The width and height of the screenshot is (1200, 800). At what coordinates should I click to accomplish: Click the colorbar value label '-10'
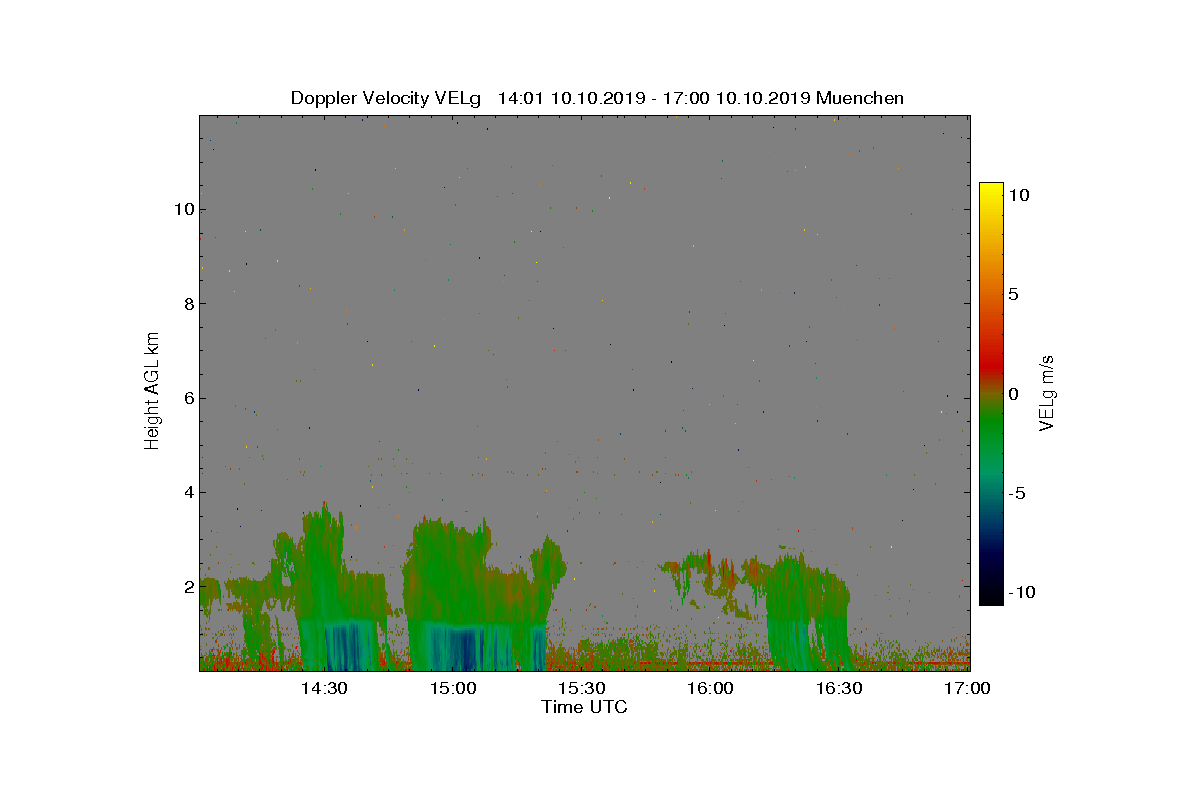pos(1022,592)
